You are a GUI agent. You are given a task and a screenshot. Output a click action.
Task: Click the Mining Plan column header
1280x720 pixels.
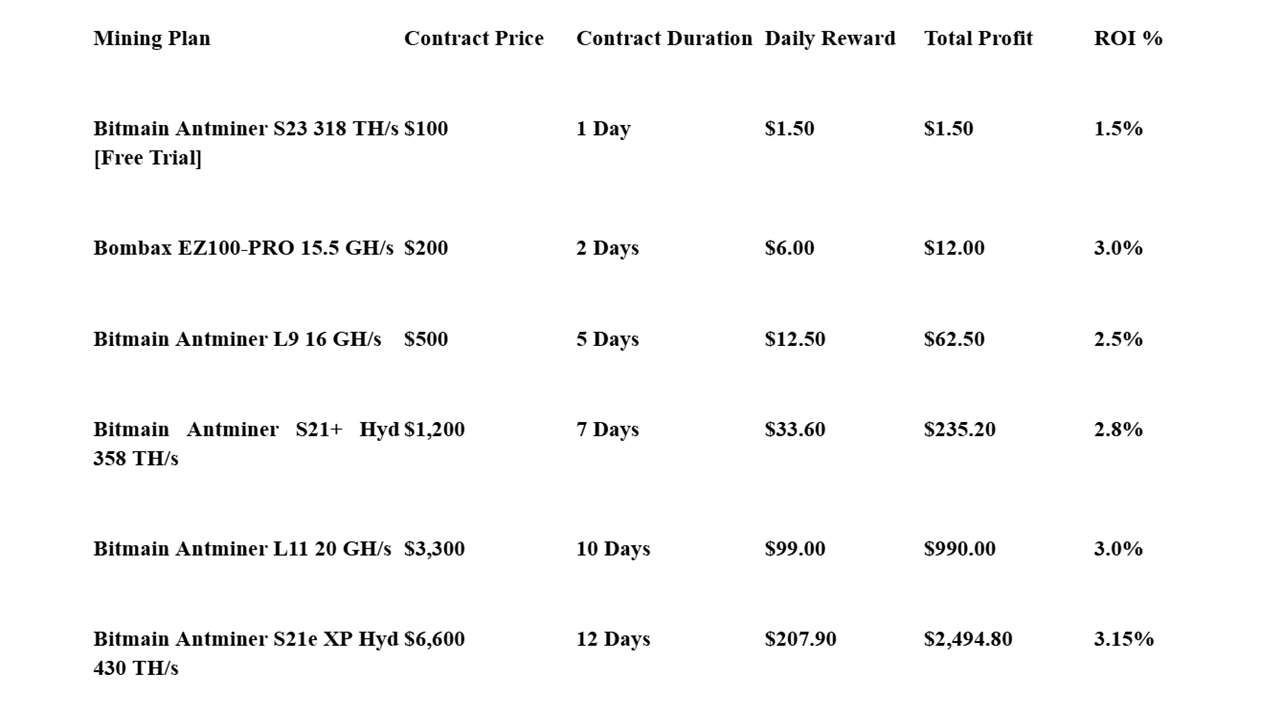152,38
